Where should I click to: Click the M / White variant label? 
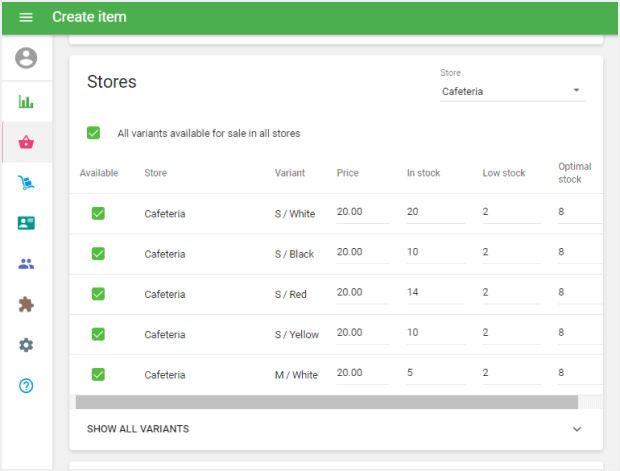click(296, 375)
